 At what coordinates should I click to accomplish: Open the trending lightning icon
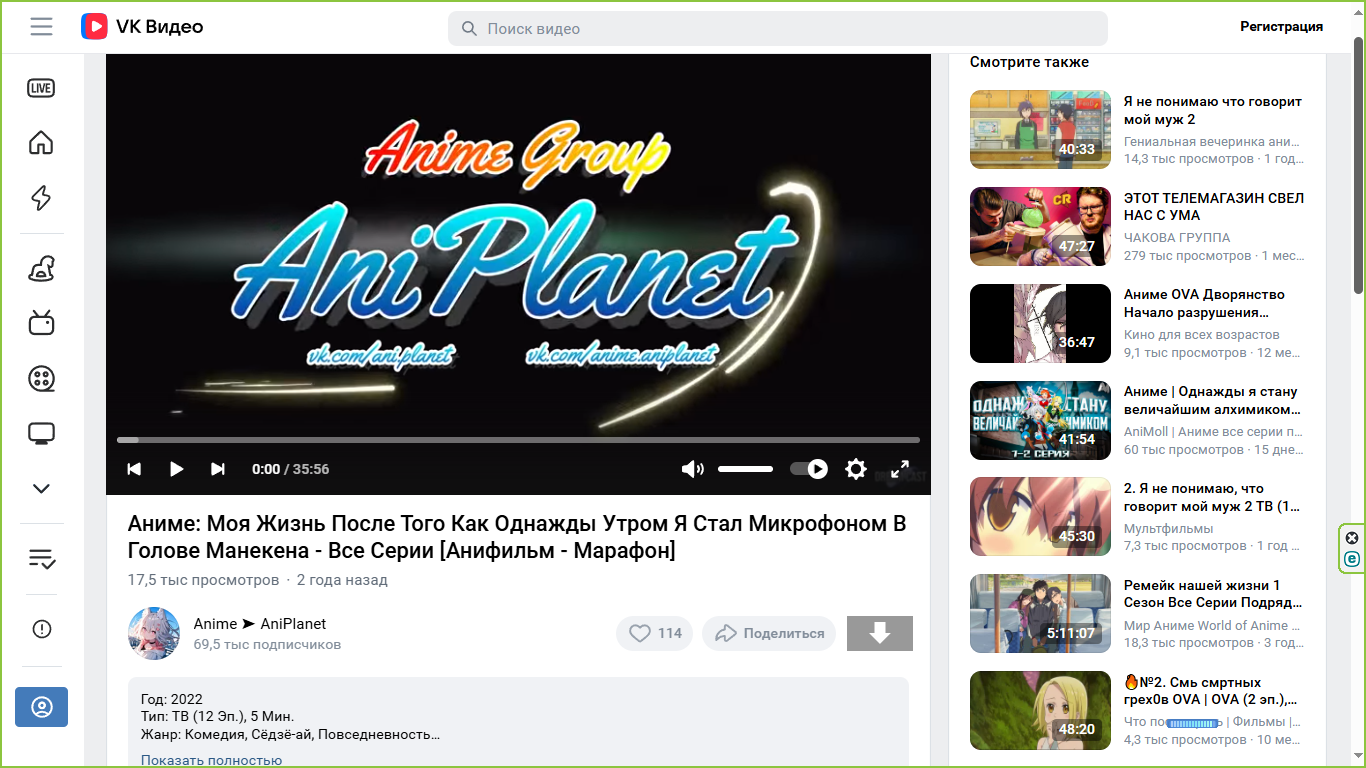[x=41, y=198]
